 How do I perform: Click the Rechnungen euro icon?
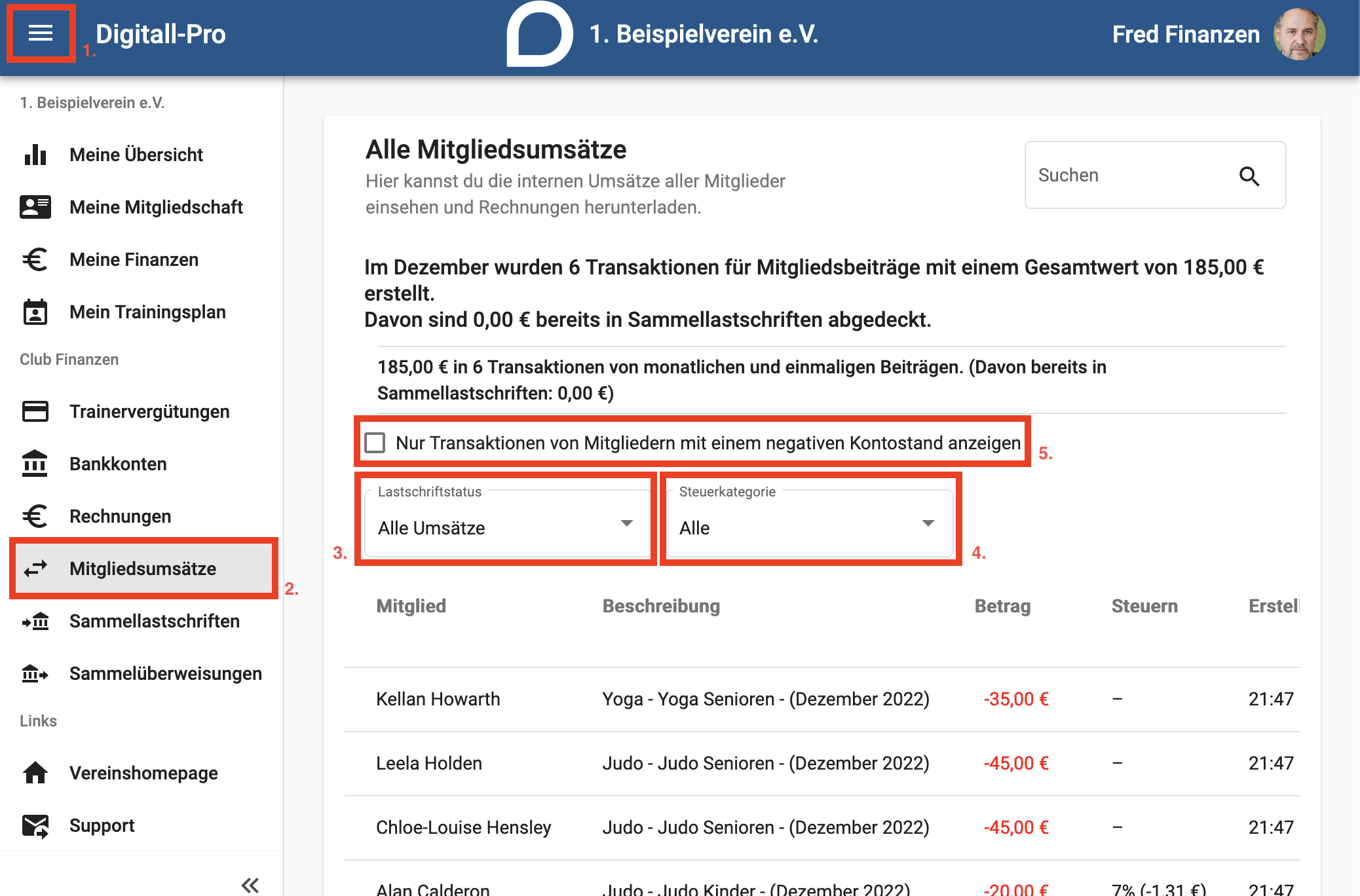tap(35, 516)
